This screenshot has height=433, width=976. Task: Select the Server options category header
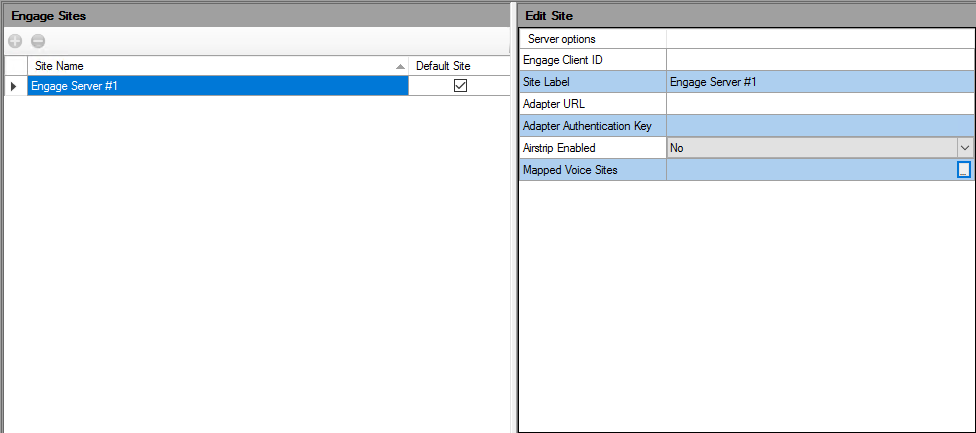(x=561, y=39)
